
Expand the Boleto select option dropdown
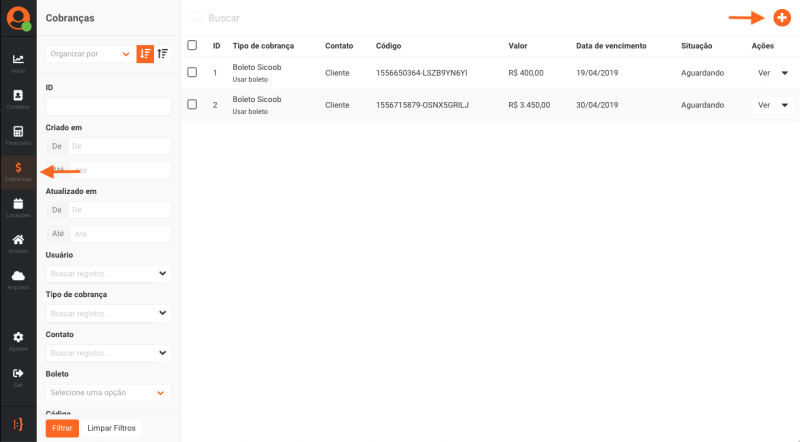[108, 393]
